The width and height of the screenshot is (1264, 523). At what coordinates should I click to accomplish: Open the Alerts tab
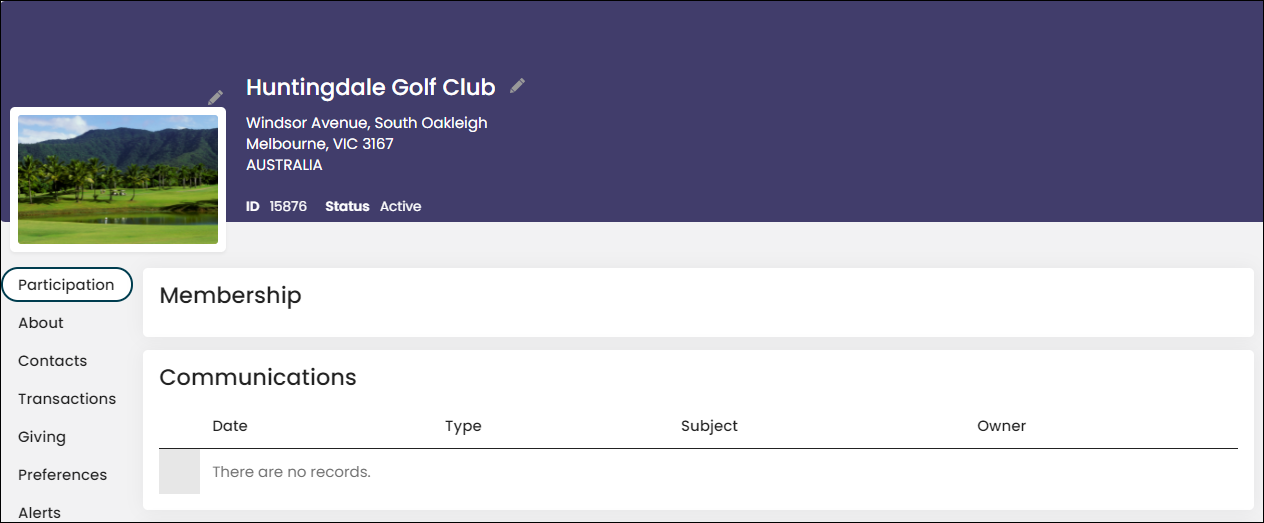40,512
